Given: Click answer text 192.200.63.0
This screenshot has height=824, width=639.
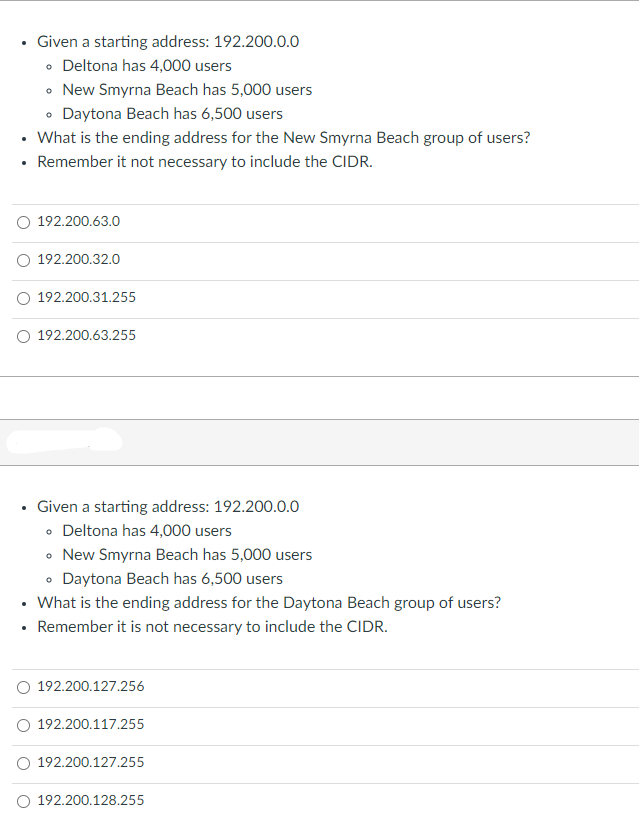Looking at the screenshot, I should click(x=79, y=221).
